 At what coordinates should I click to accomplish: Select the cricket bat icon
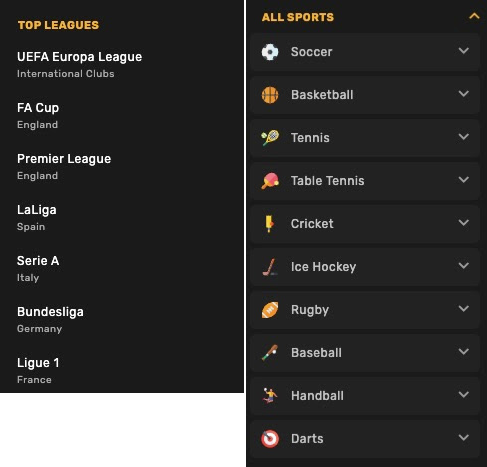269,224
